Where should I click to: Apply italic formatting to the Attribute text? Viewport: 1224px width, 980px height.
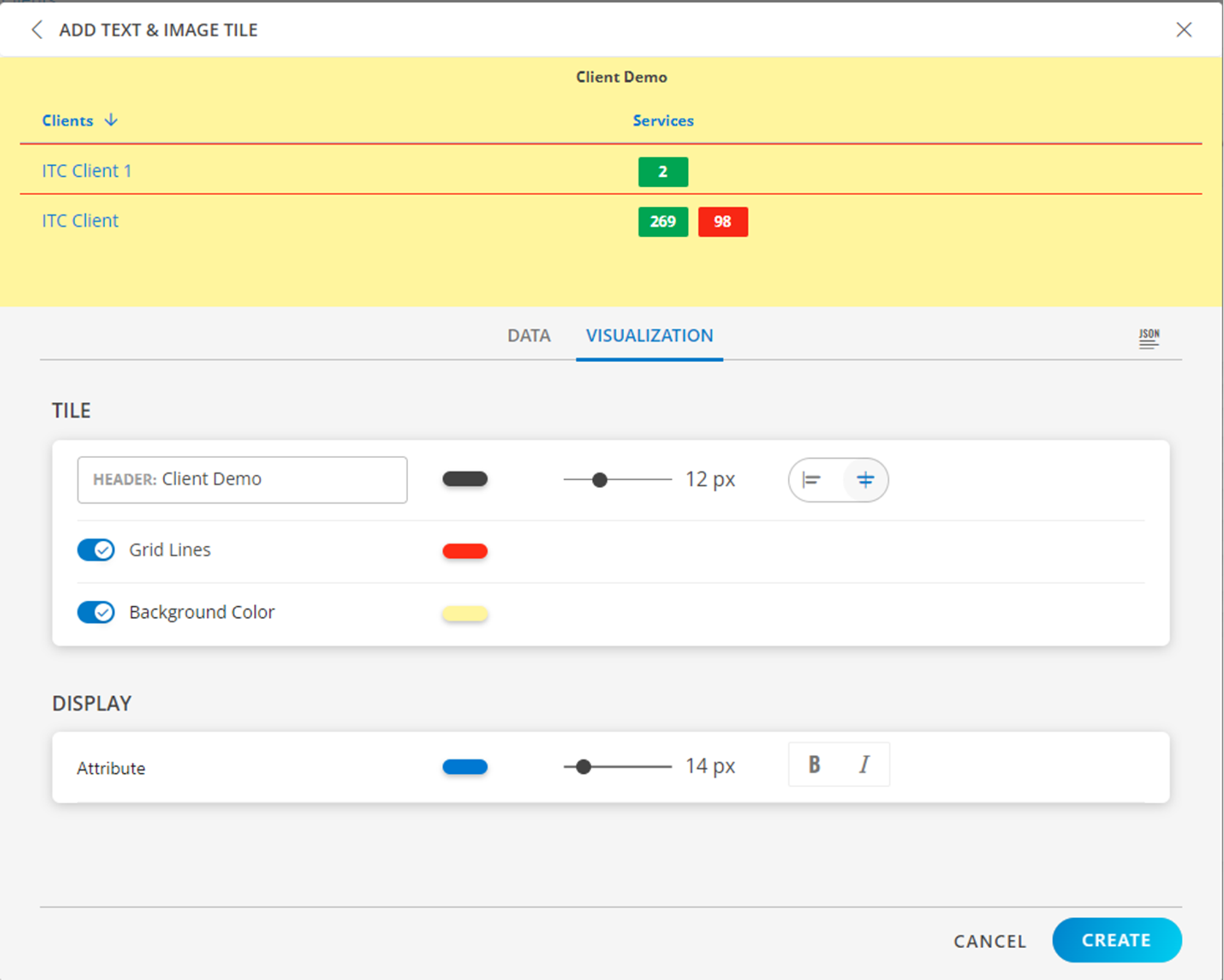click(x=864, y=764)
